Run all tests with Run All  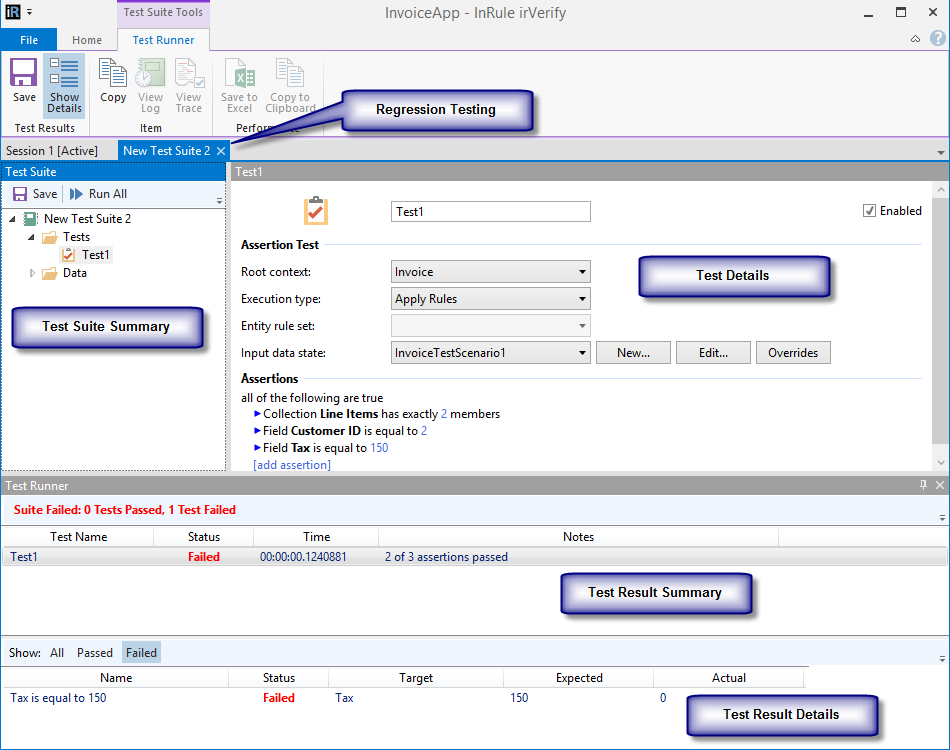point(98,194)
